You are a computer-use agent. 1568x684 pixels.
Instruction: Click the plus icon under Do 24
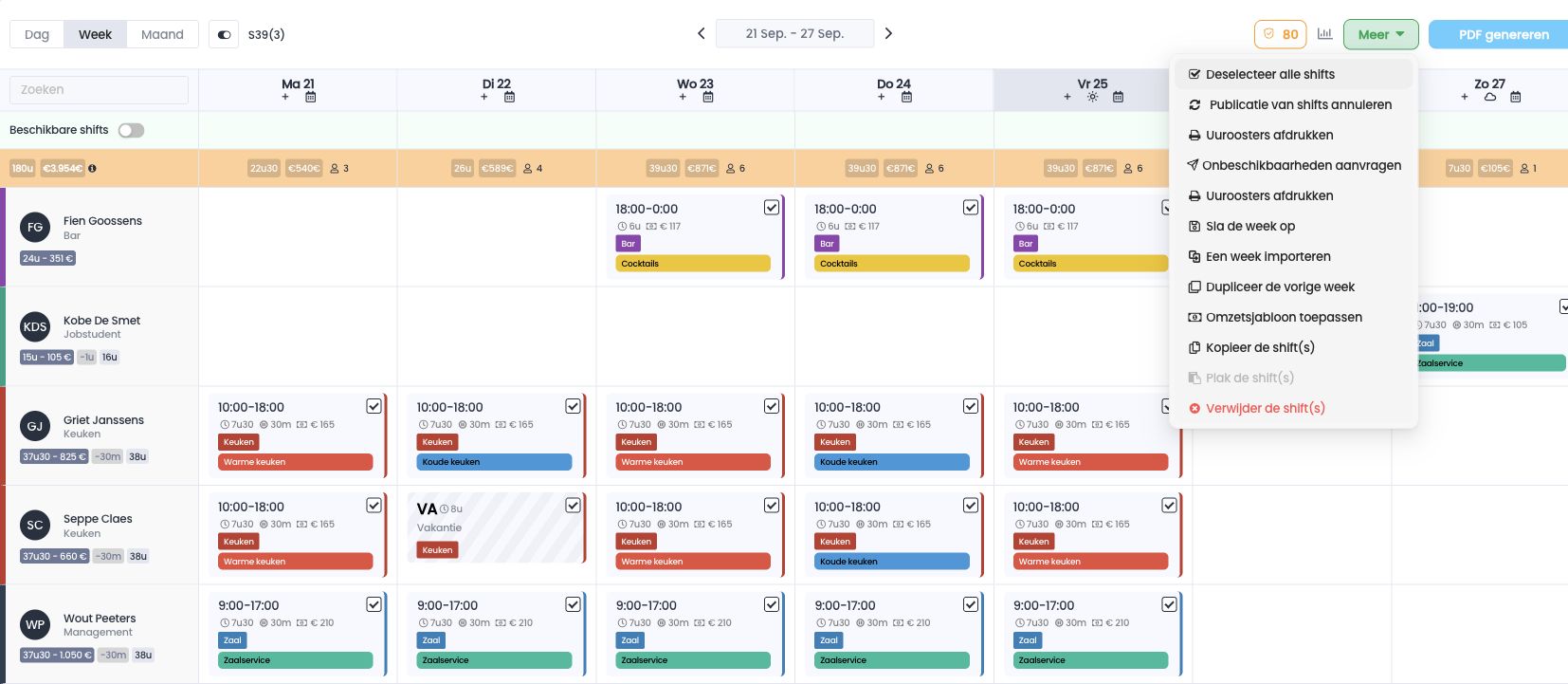(882, 97)
